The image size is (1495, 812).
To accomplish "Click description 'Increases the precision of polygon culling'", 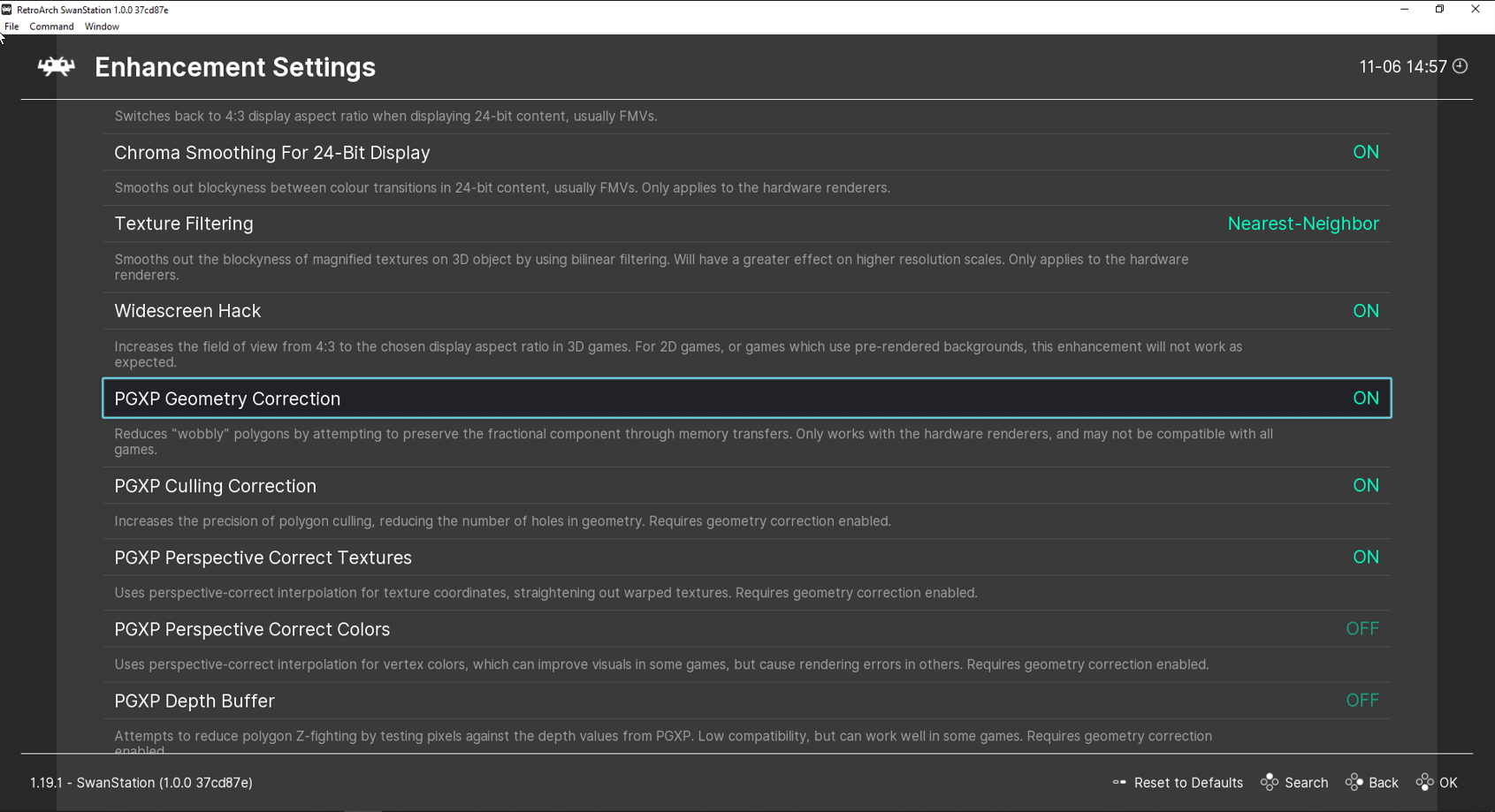I will pos(502,521).
